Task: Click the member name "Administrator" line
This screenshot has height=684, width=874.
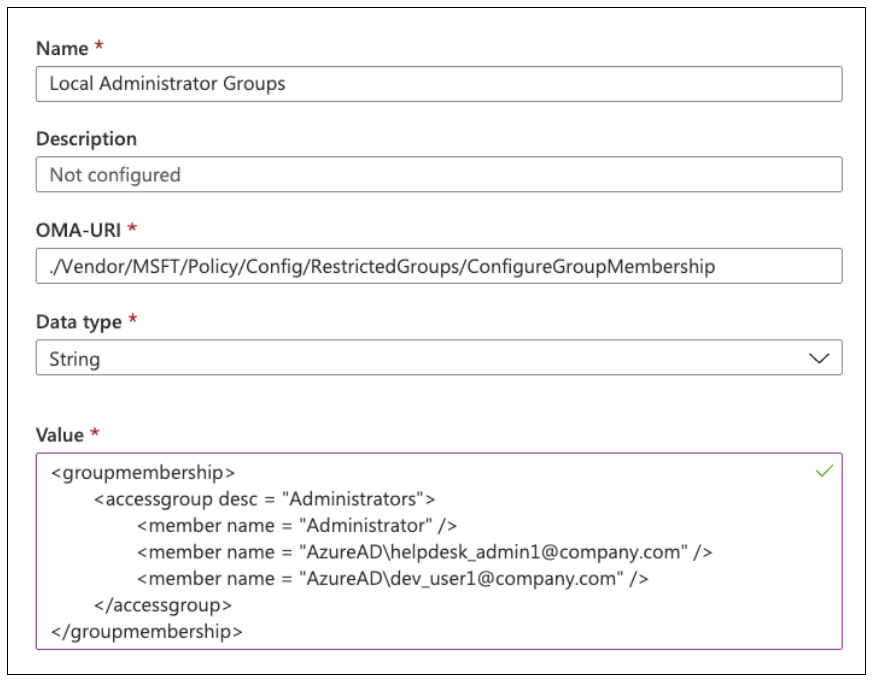Action: (297, 526)
